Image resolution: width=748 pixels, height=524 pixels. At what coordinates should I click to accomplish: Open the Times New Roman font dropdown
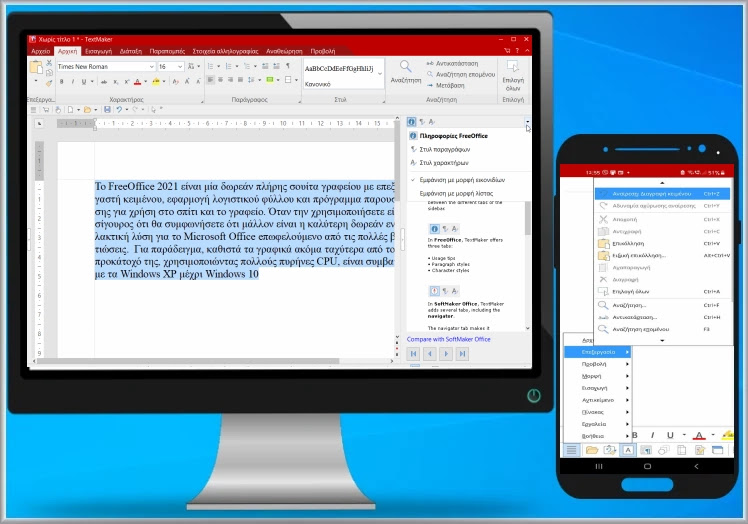tap(152, 67)
